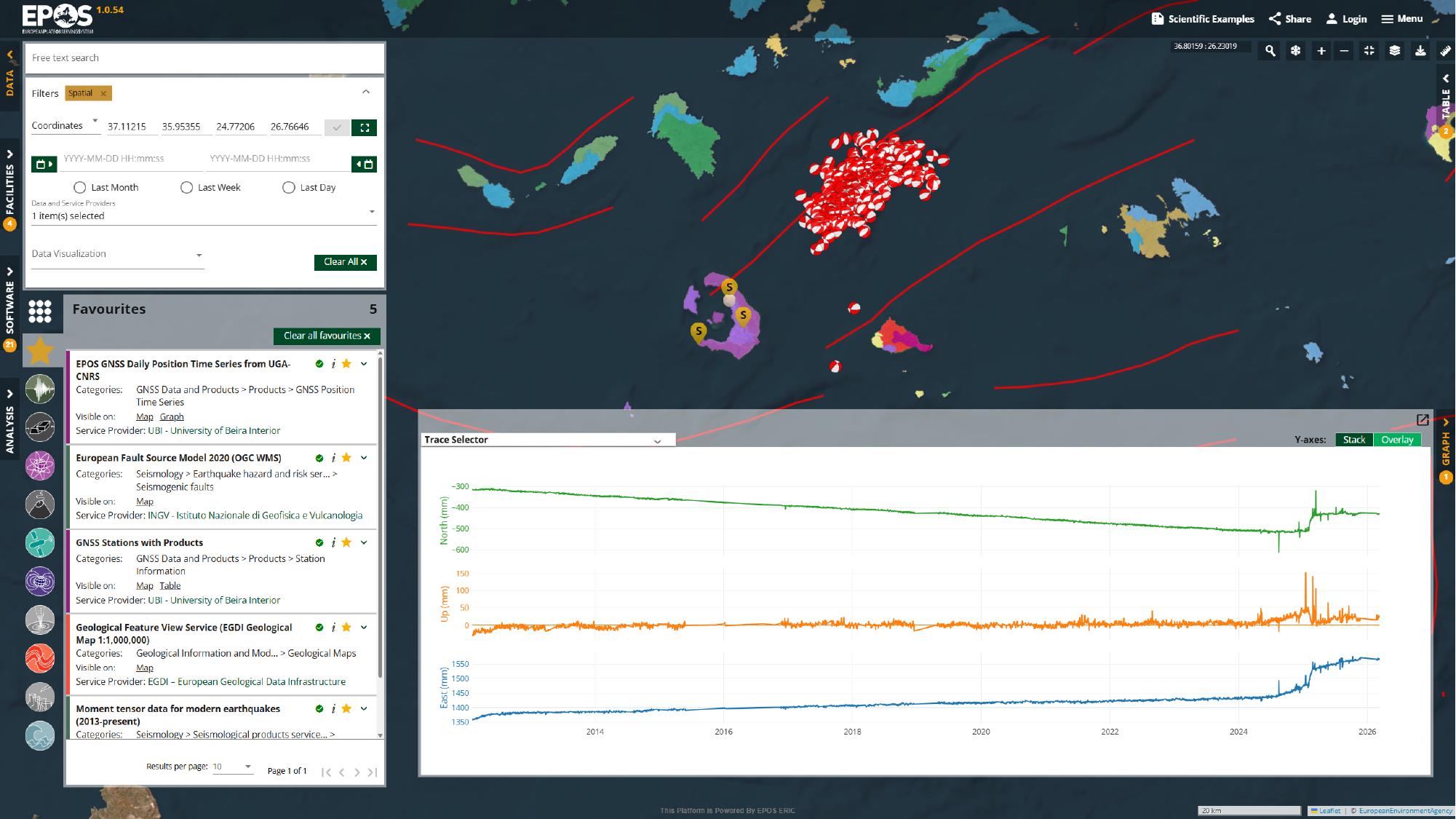1456x819 pixels.
Task: Expand the GNSS Stations with Products entry
Action: [x=364, y=542]
